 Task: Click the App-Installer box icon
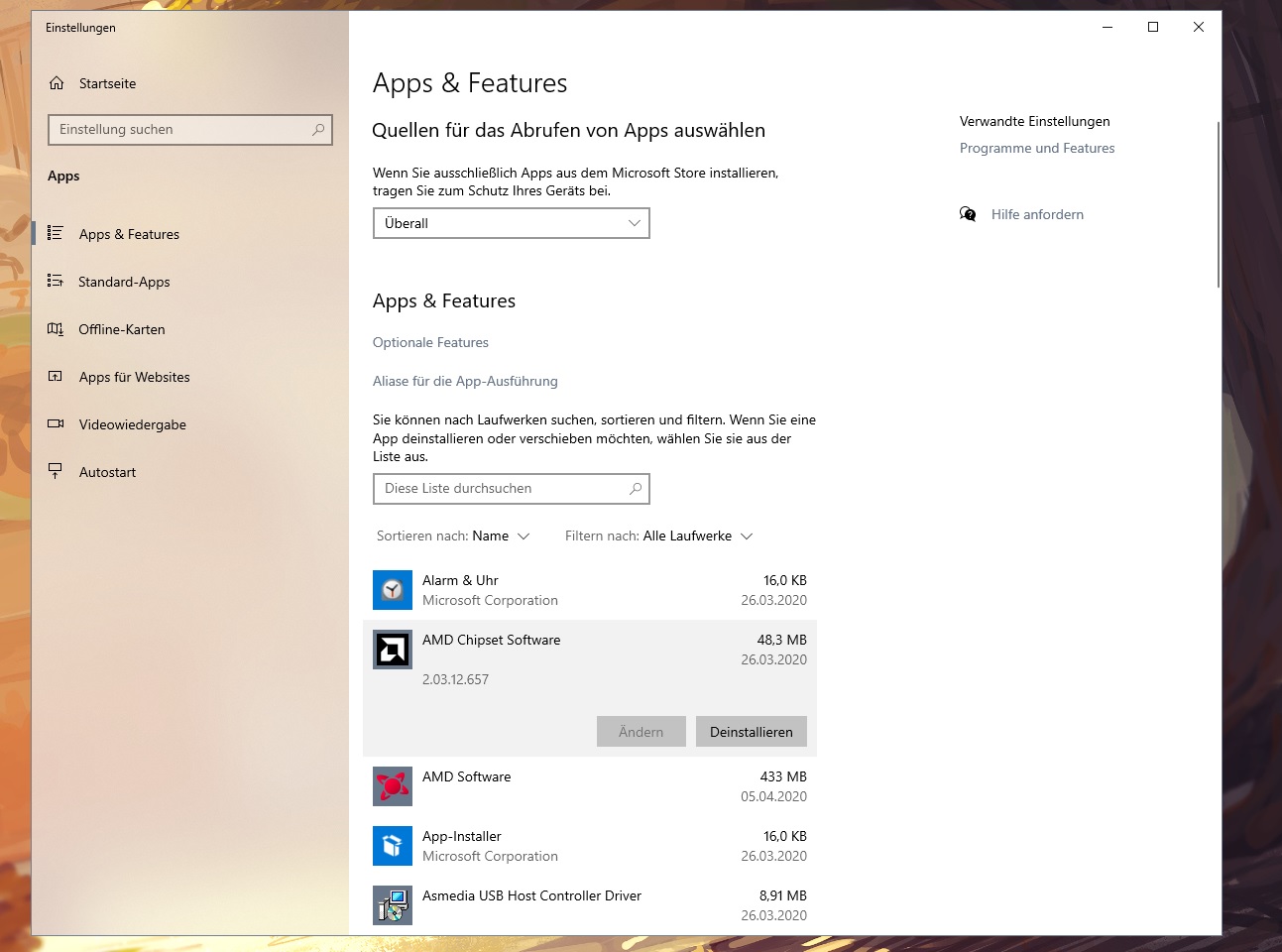point(393,846)
